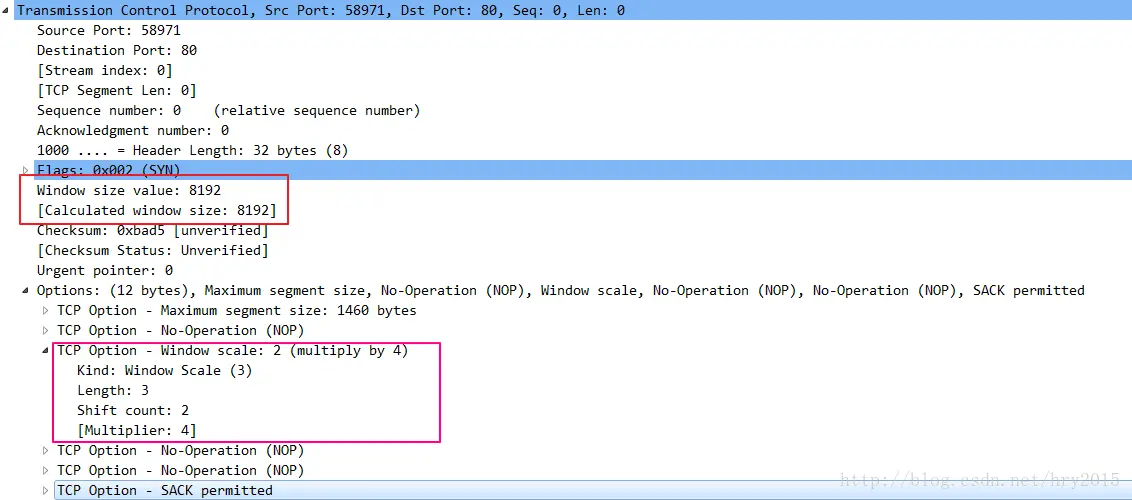
Task: Select the Urgent pointer: 0 row
Action: pos(105,271)
